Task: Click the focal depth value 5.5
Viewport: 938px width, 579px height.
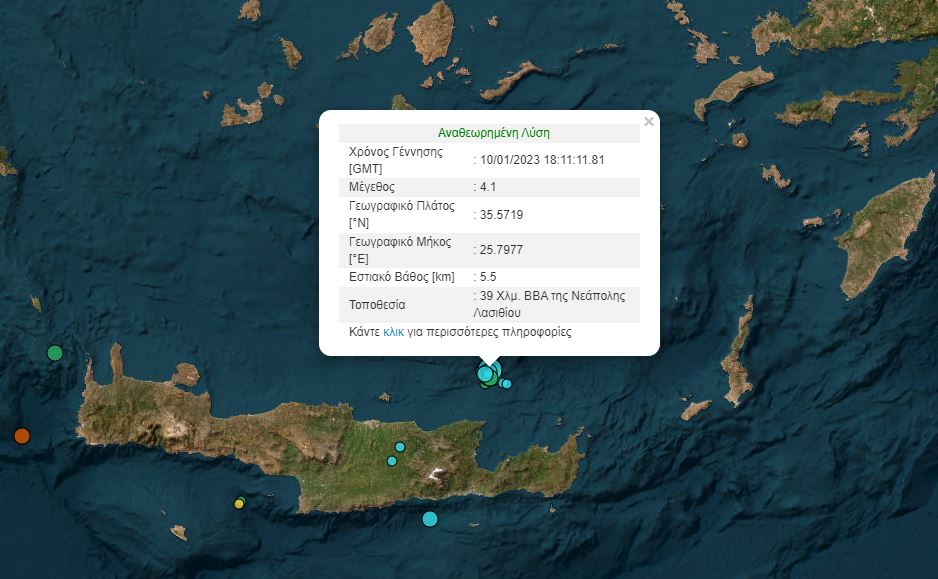Action: coord(488,276)
